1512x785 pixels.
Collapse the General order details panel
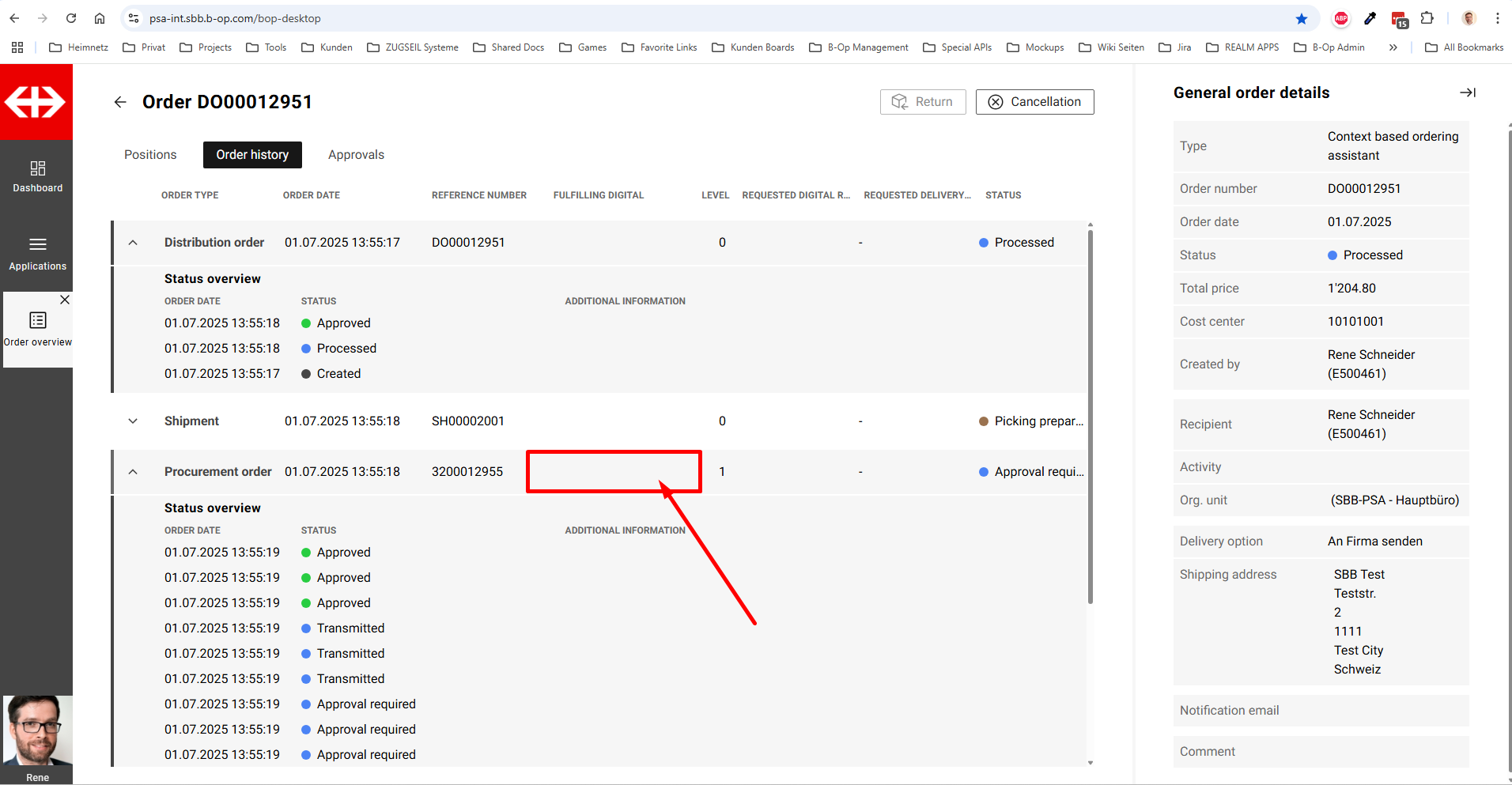click(x=1467, y=92)
